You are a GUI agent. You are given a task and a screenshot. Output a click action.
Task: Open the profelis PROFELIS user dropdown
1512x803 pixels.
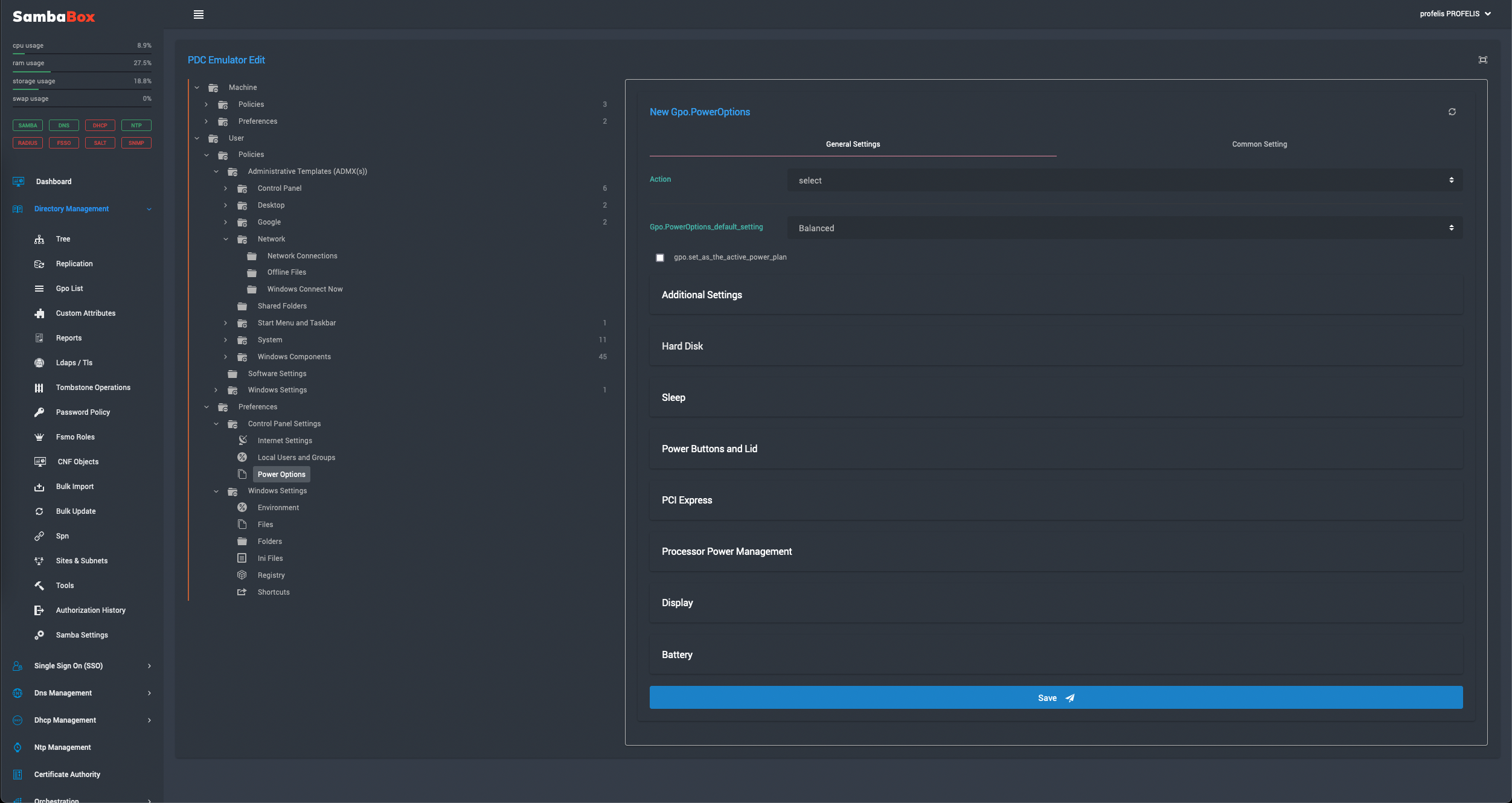pyautogui.click(x=1455, y=14)
